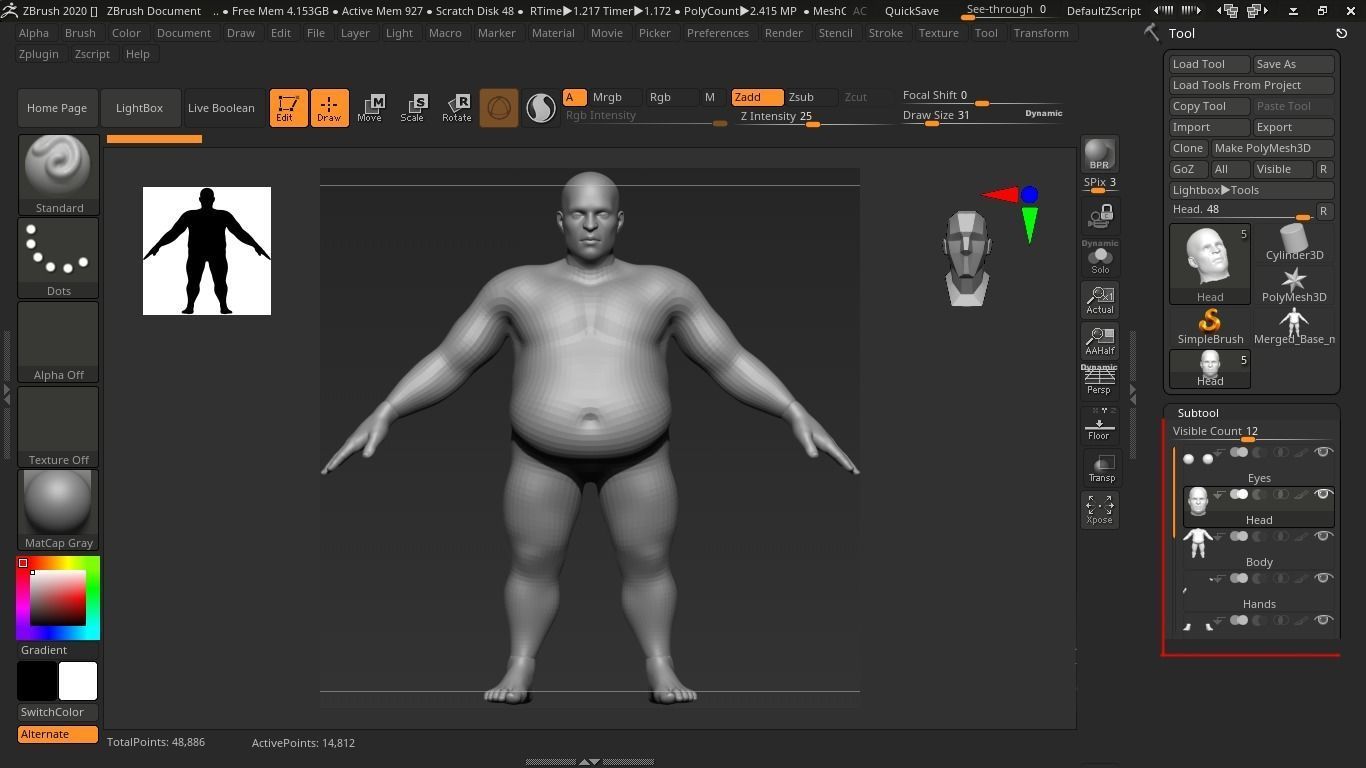This screenshot has width=1366, height=768.
Task: Open the Brush menu
Action: click(x=80, y=33)
